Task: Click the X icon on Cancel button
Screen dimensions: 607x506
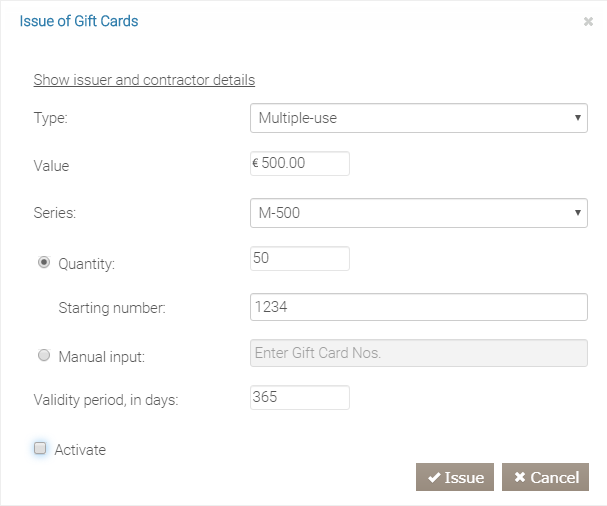Action: pos(520,478)
